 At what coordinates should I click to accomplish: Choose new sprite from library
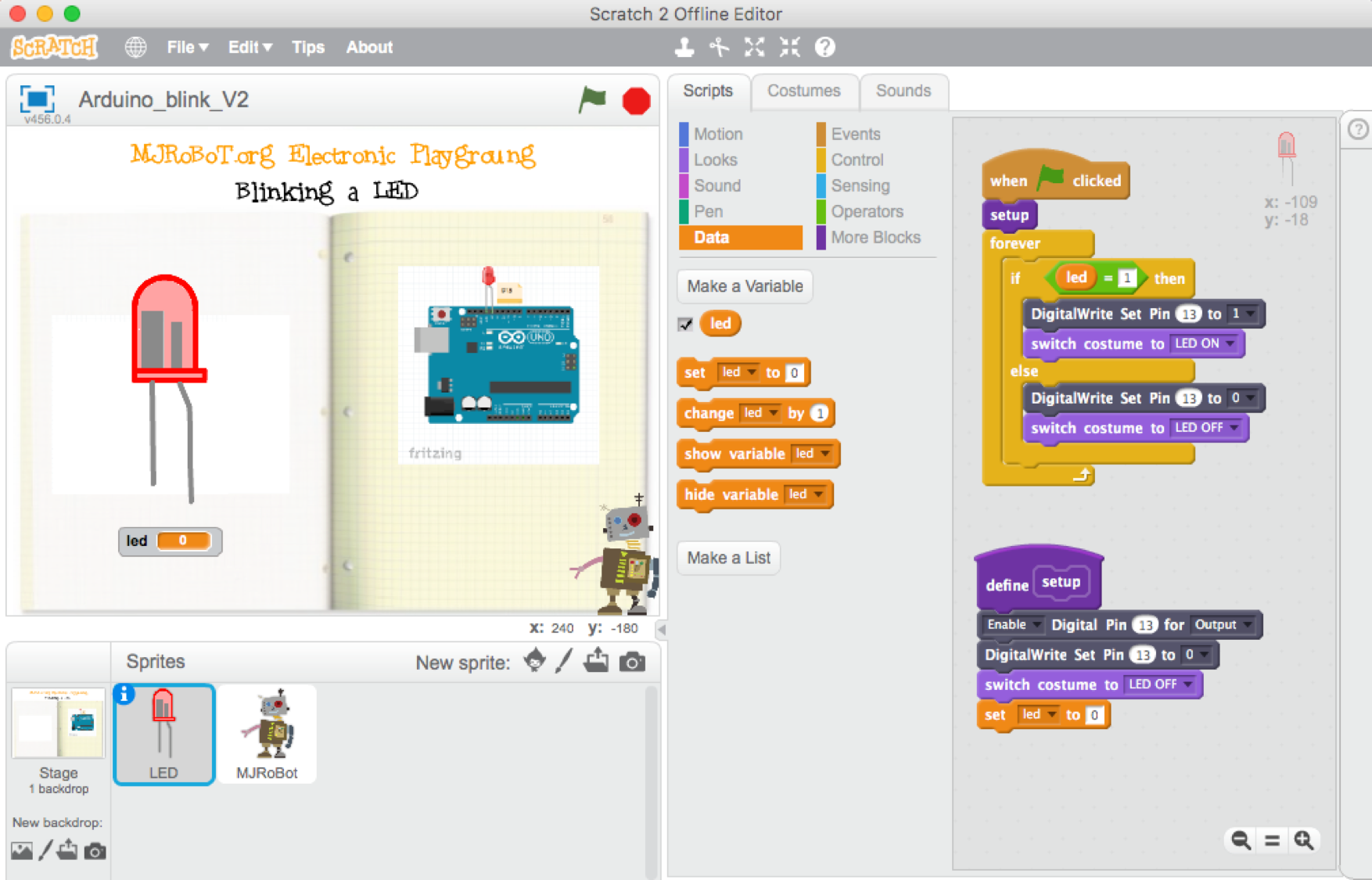pyautogui.click(x=535, y=661)
